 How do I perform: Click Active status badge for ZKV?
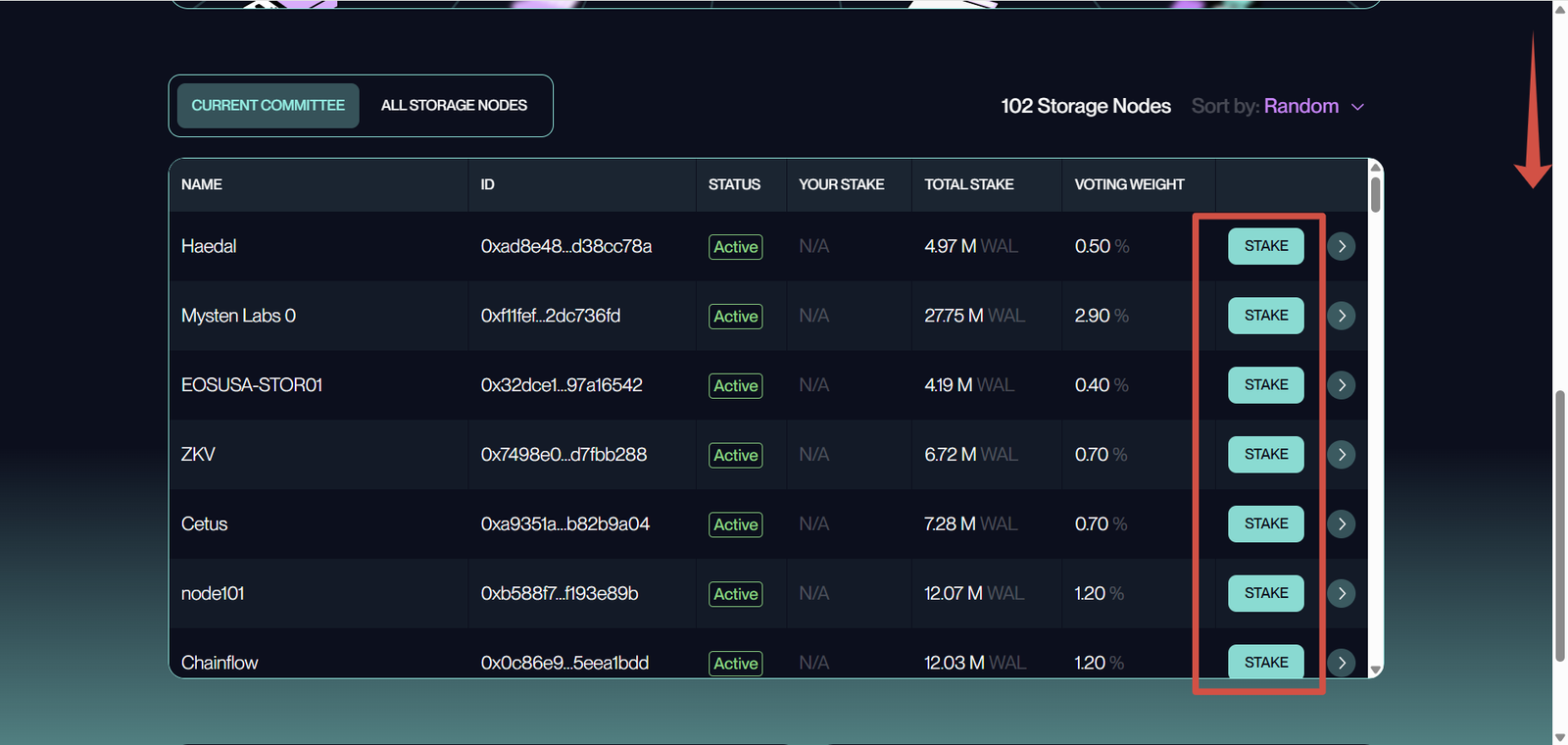tap(735, 456)
